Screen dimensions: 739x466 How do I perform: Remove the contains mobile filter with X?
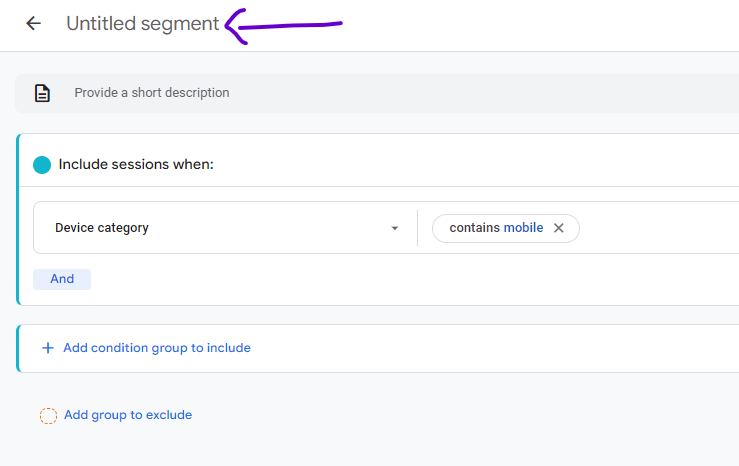pos(558,228)
